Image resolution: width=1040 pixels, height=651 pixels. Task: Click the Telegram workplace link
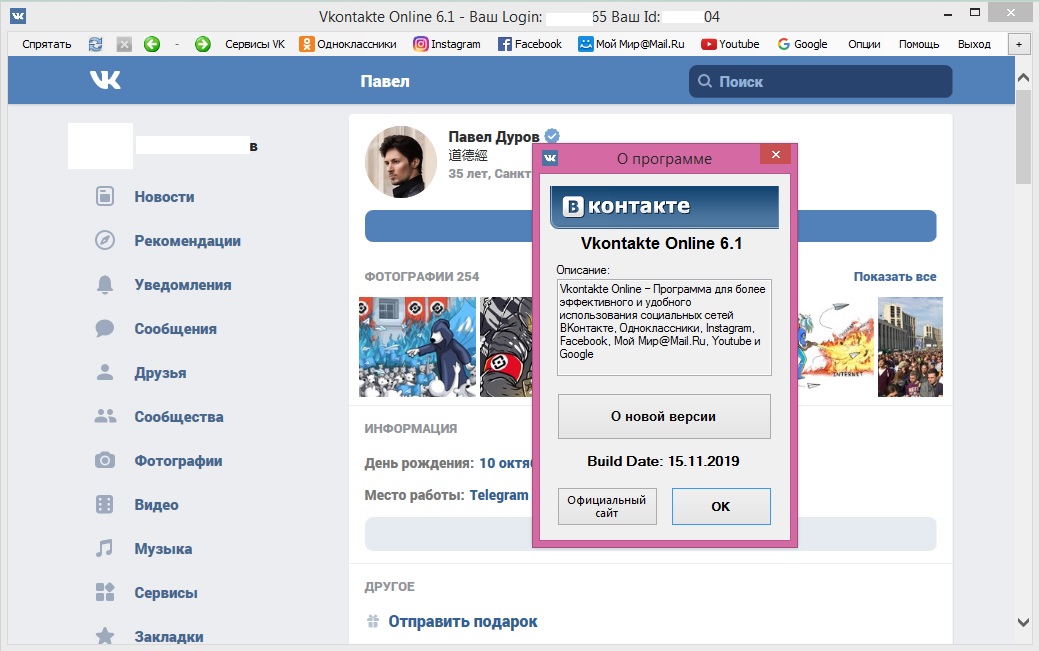coord(499,495)
